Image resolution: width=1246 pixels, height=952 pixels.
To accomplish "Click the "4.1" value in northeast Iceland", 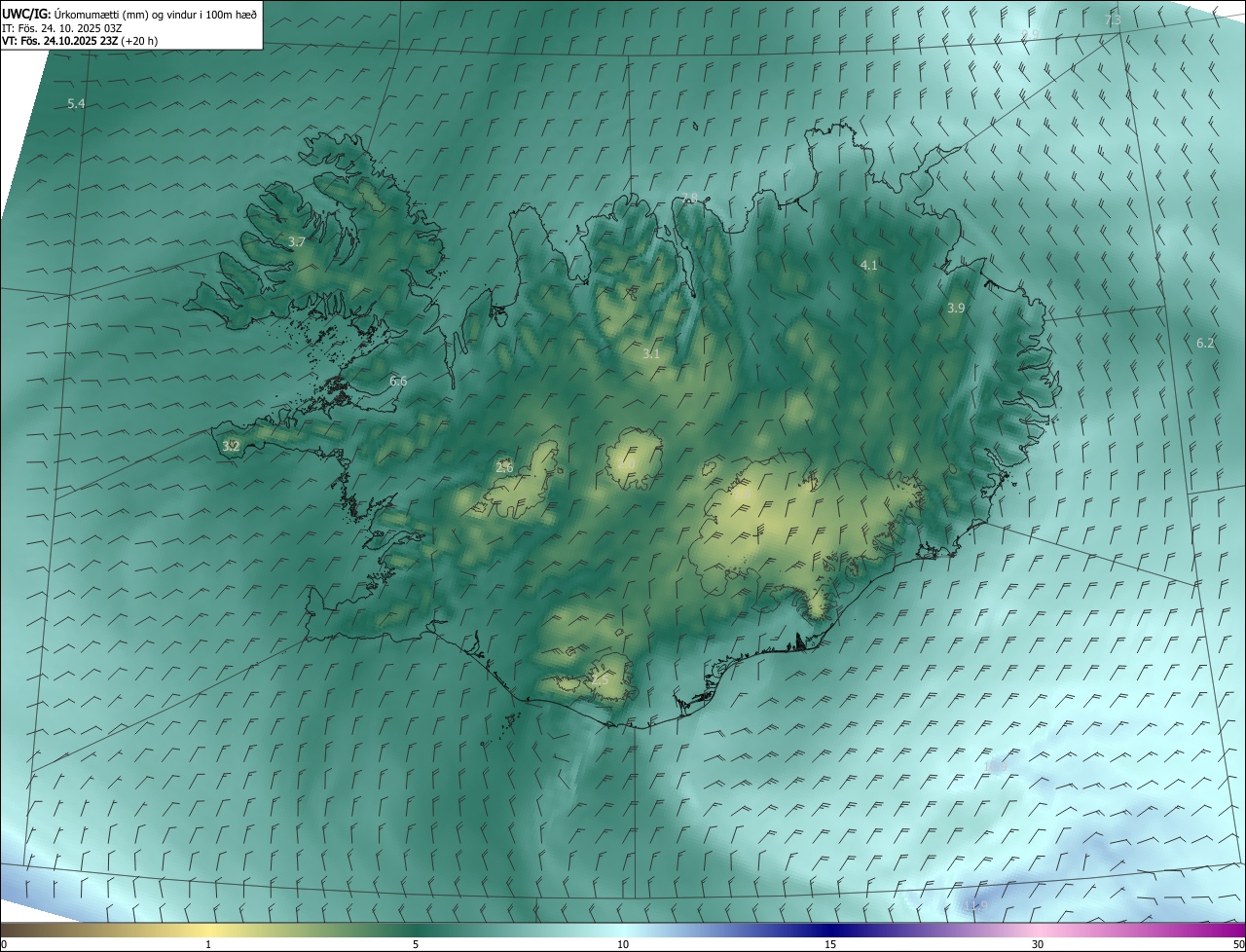I will pos(869,265).
